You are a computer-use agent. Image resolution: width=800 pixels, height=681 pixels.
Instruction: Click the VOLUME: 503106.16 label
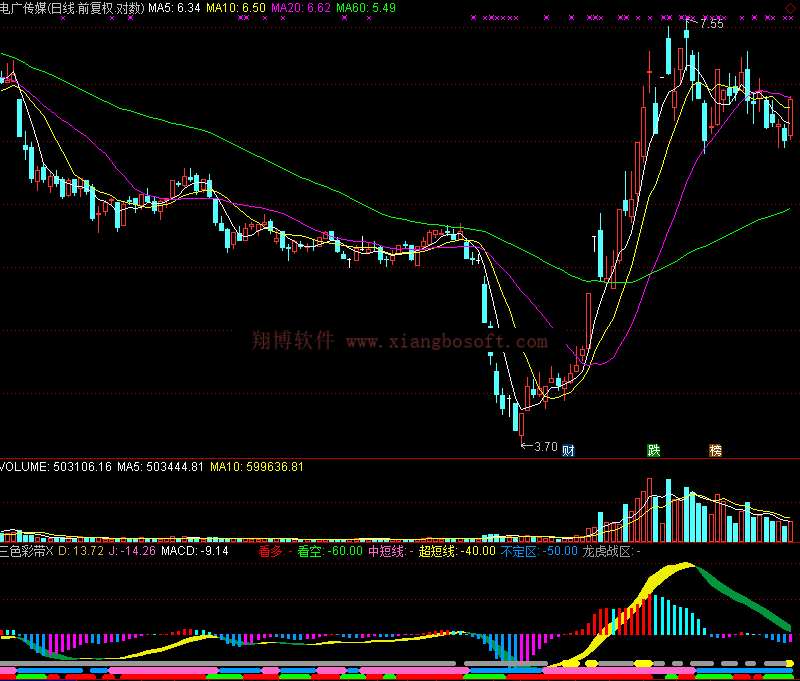[x=56, y=467]
